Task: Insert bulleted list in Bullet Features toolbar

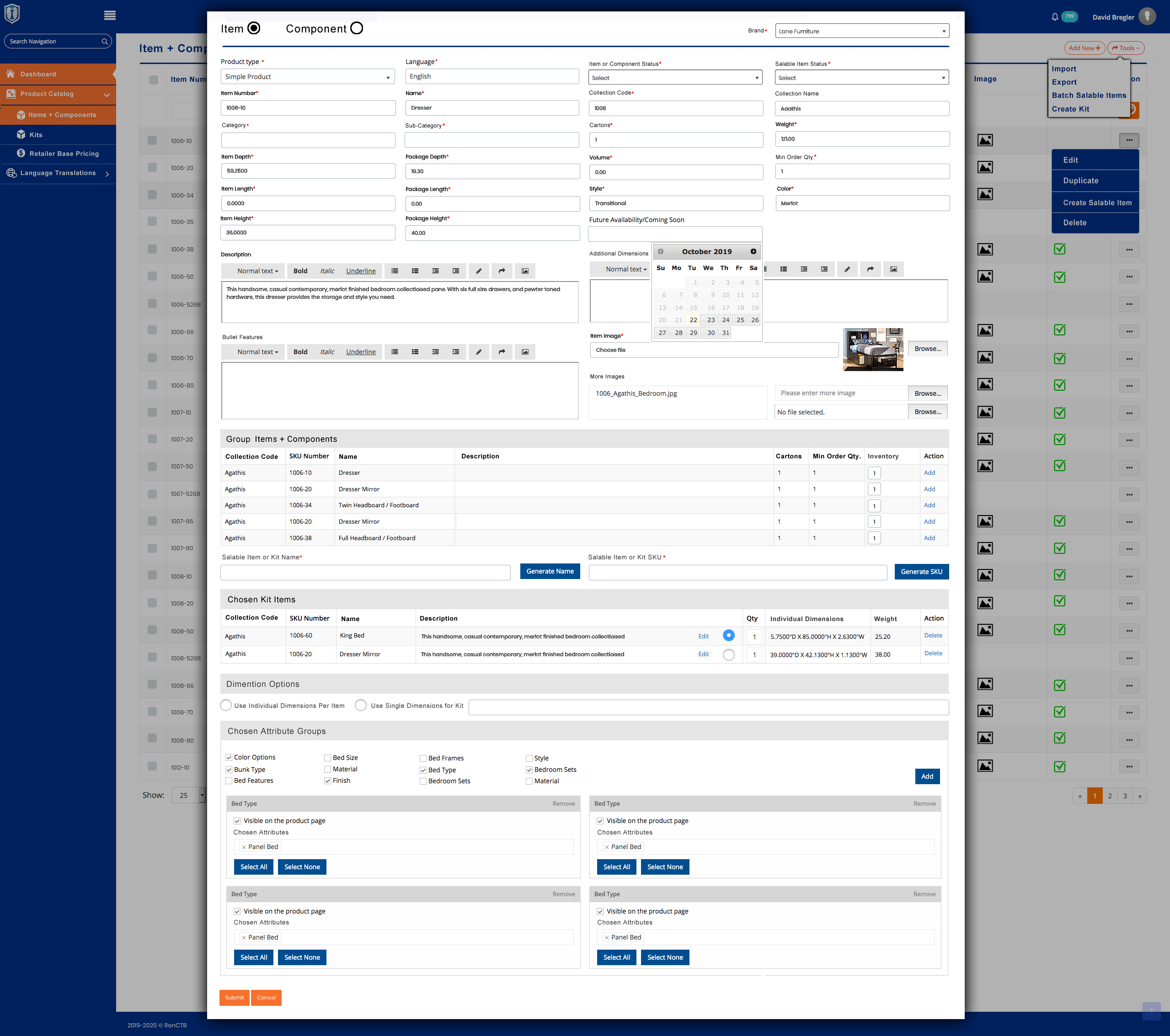Action: (395, 352)
